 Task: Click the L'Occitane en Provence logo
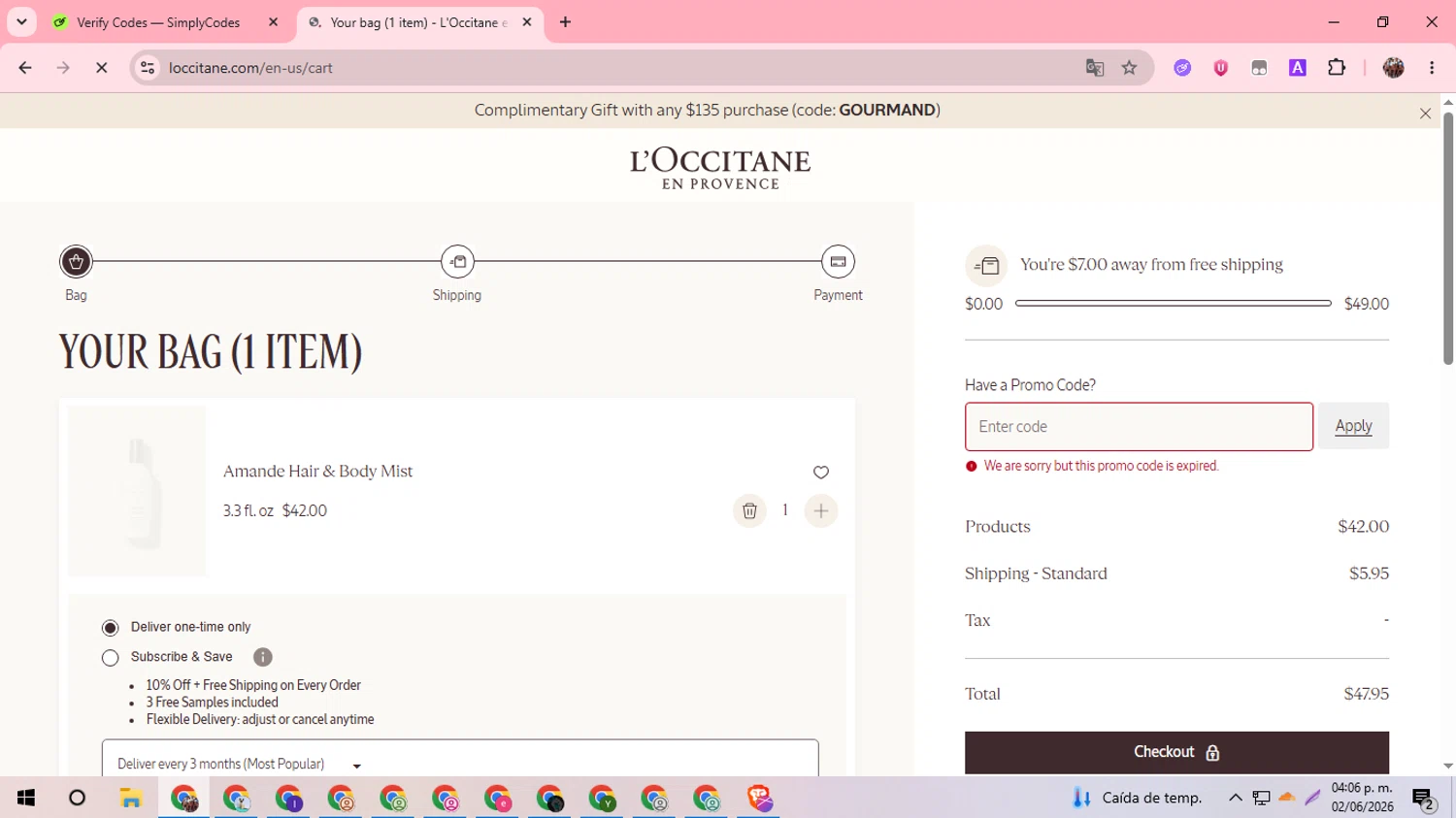pos(720,169)
